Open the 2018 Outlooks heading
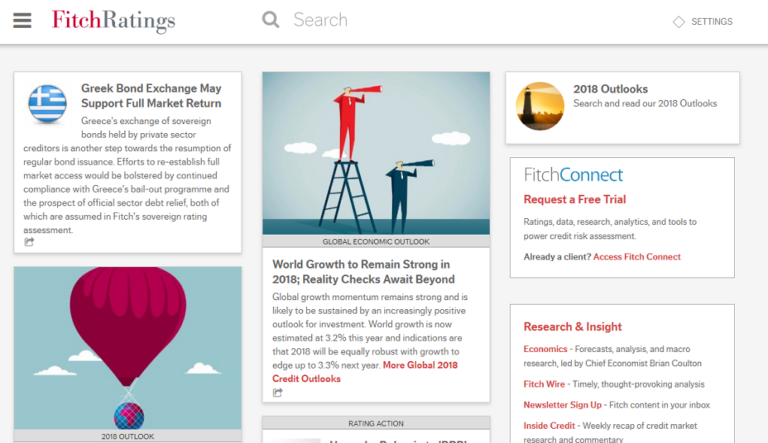 (611, 89)
